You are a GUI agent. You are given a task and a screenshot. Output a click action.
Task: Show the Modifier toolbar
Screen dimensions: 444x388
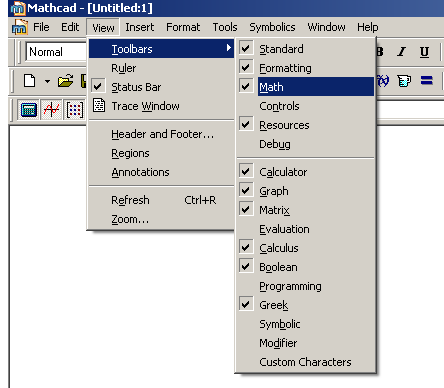[306, 343]
